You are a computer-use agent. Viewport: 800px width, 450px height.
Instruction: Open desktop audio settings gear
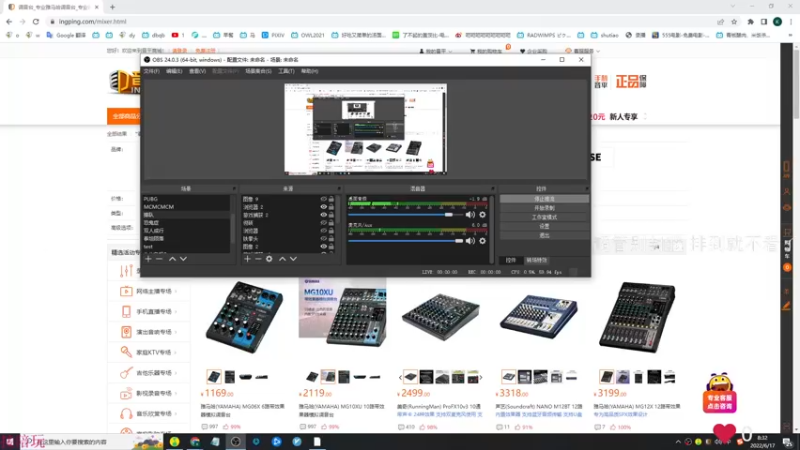click(x=482, y=215)
